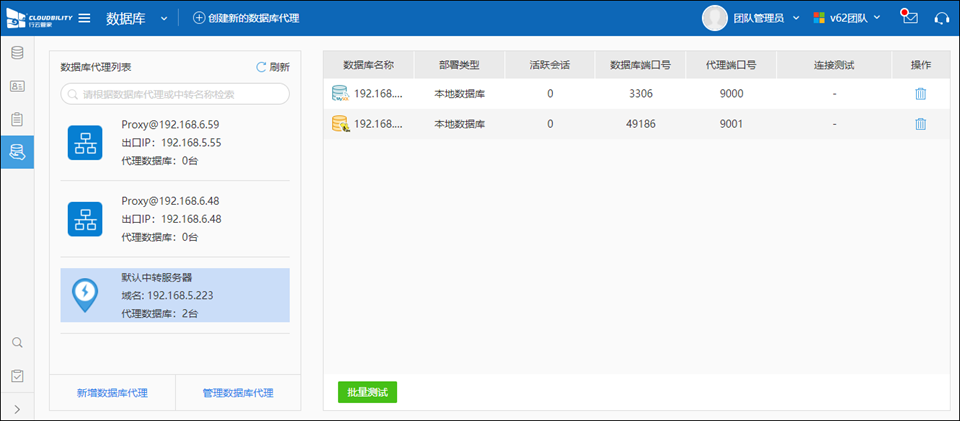
Task: Expand the 数据库 title dropdown arrow
Action: [x=162, y=19]
